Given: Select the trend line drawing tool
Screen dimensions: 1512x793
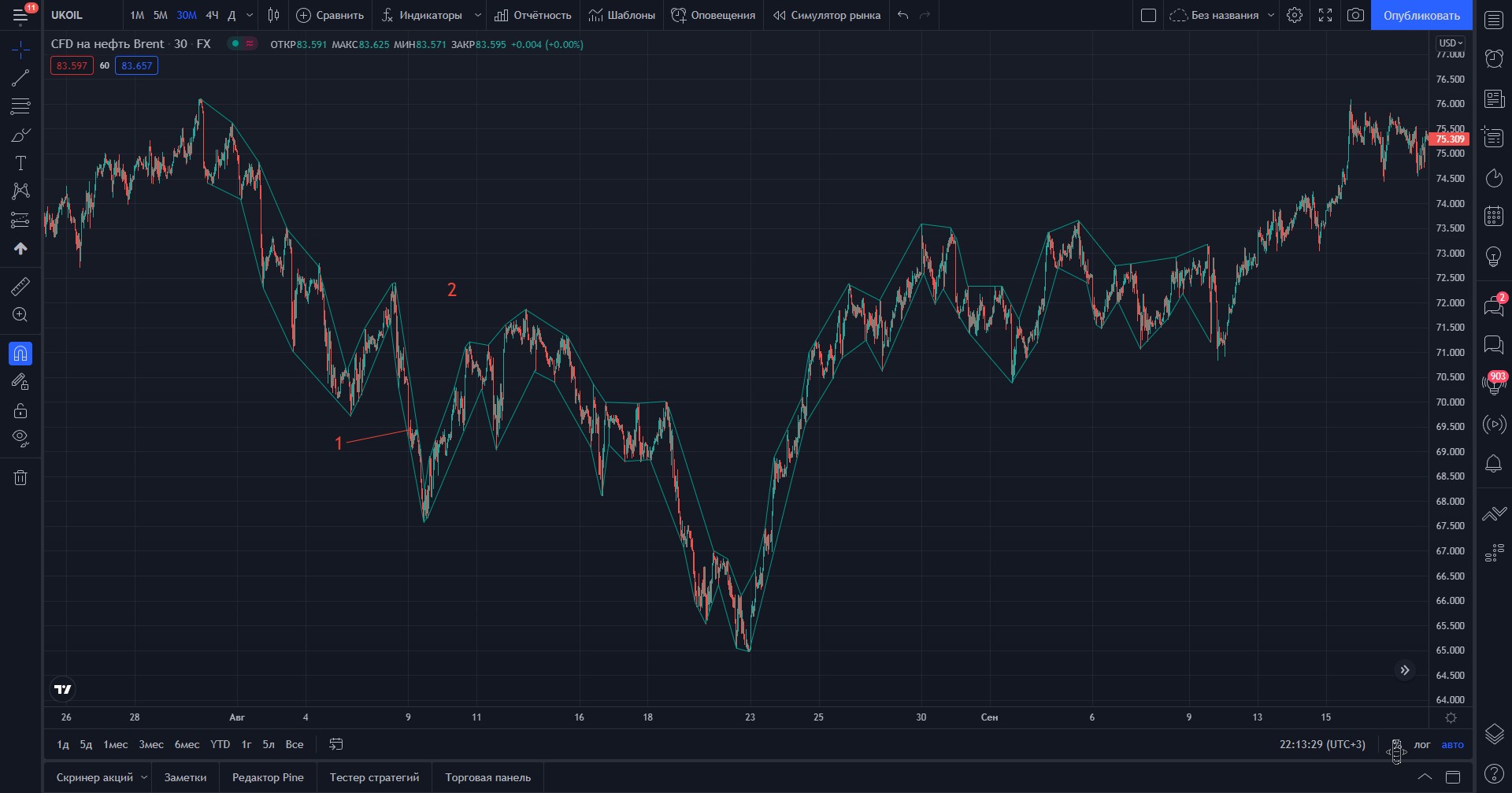Looking at the screenshot, I should coord(20,78).
